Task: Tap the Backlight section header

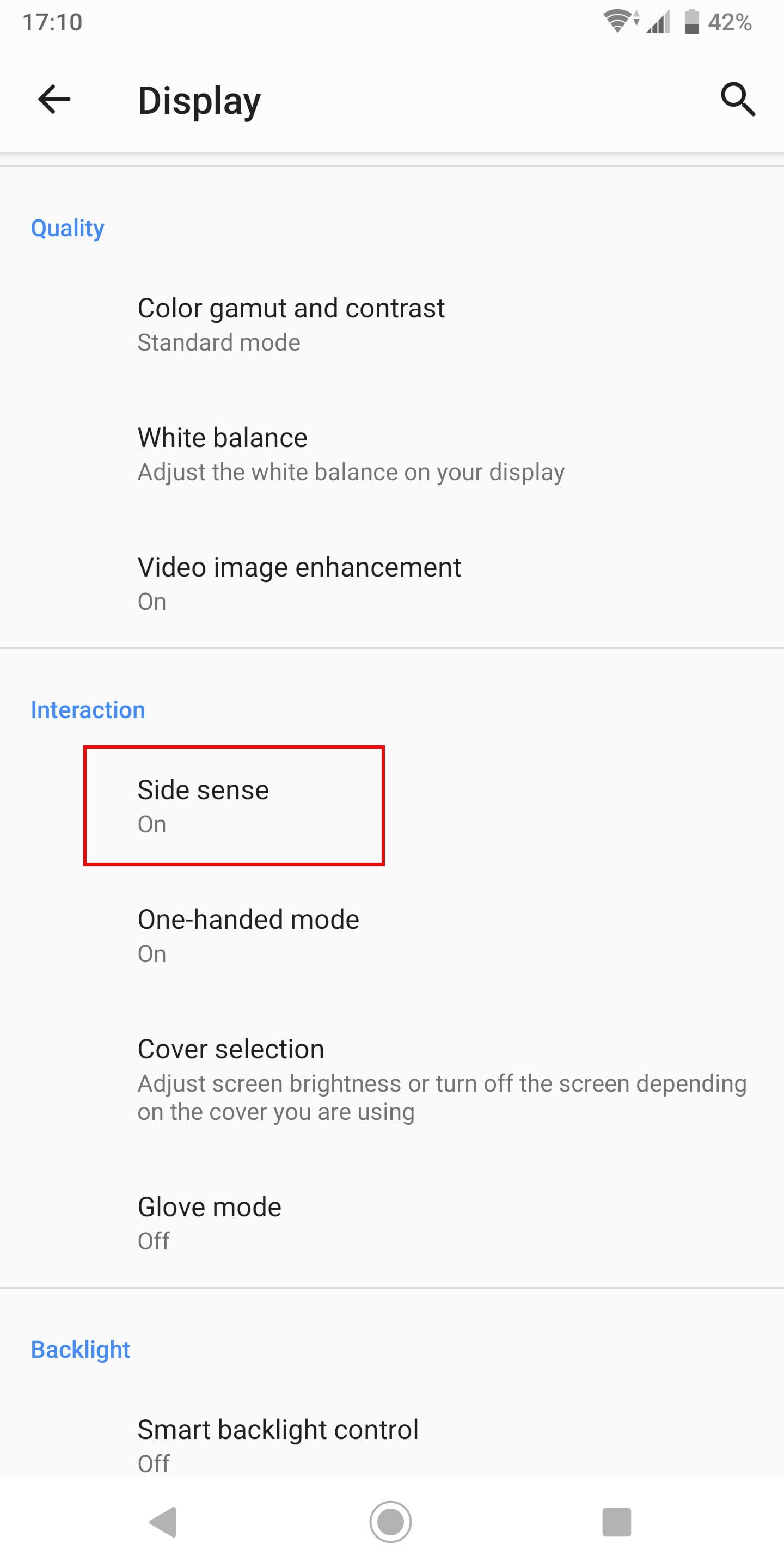Action: [x=81, y=1350]
